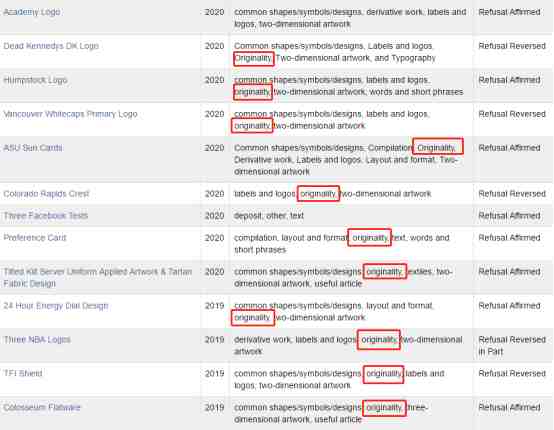This screenshot has height=430, width=554.
Task: Select 'Refusal Affirmed' in Three Facebook Tests row
Action: point(509,216)
